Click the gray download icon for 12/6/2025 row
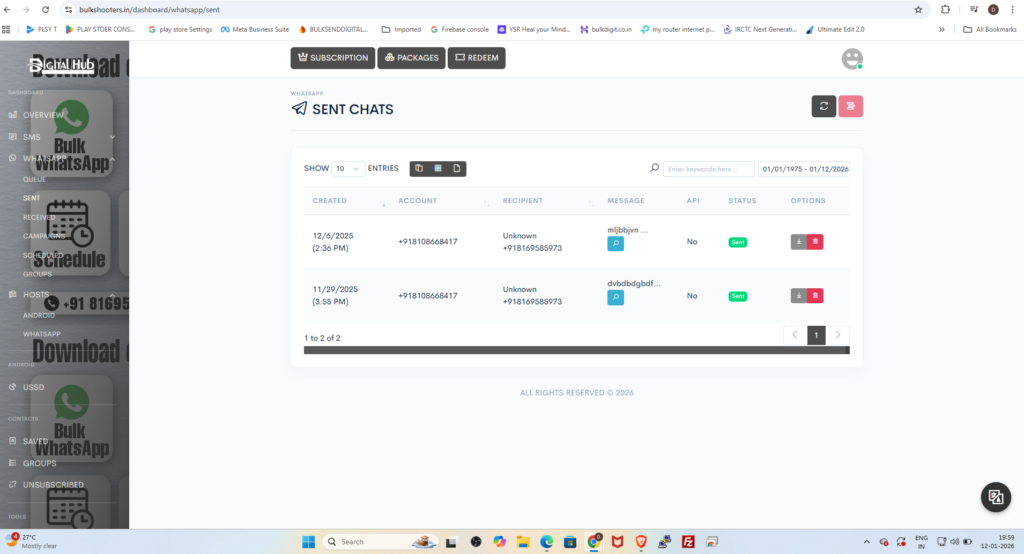 point(799,242)
